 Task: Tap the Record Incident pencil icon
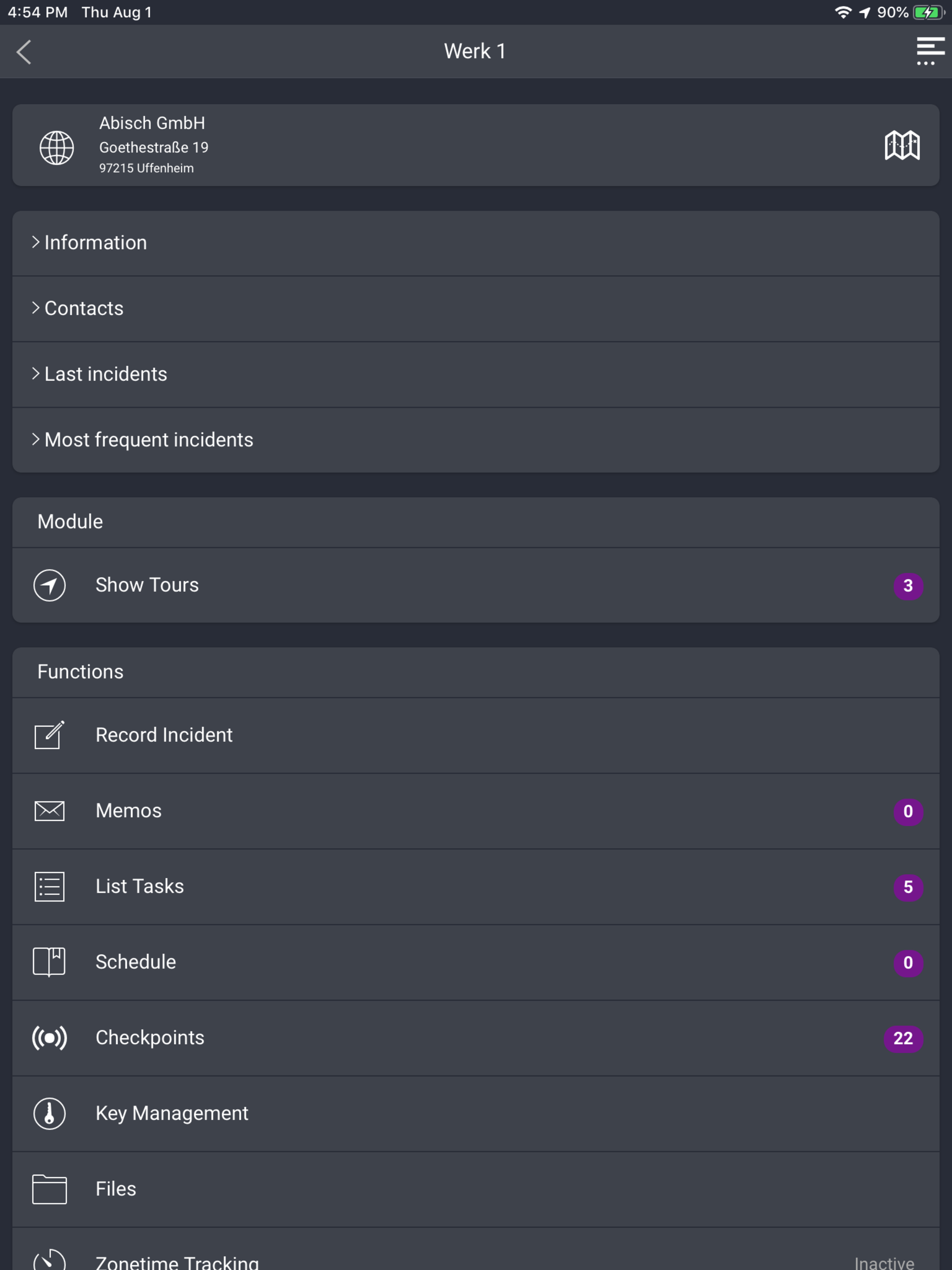point(49,735)
